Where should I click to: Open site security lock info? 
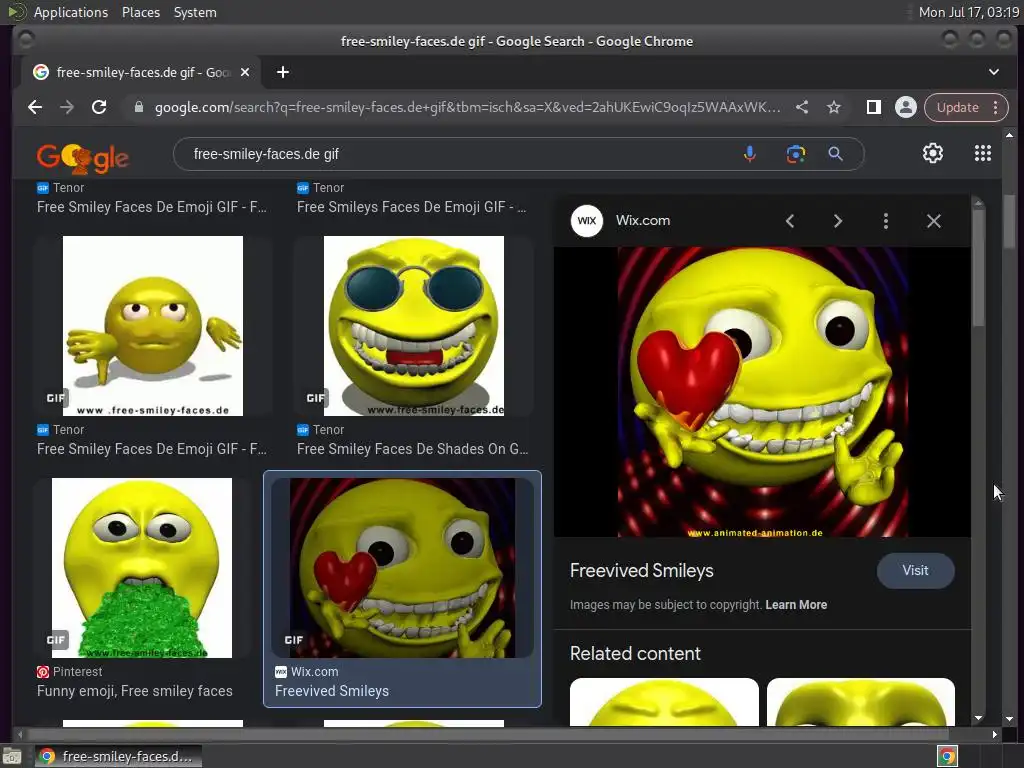click(x=138, y=107)
